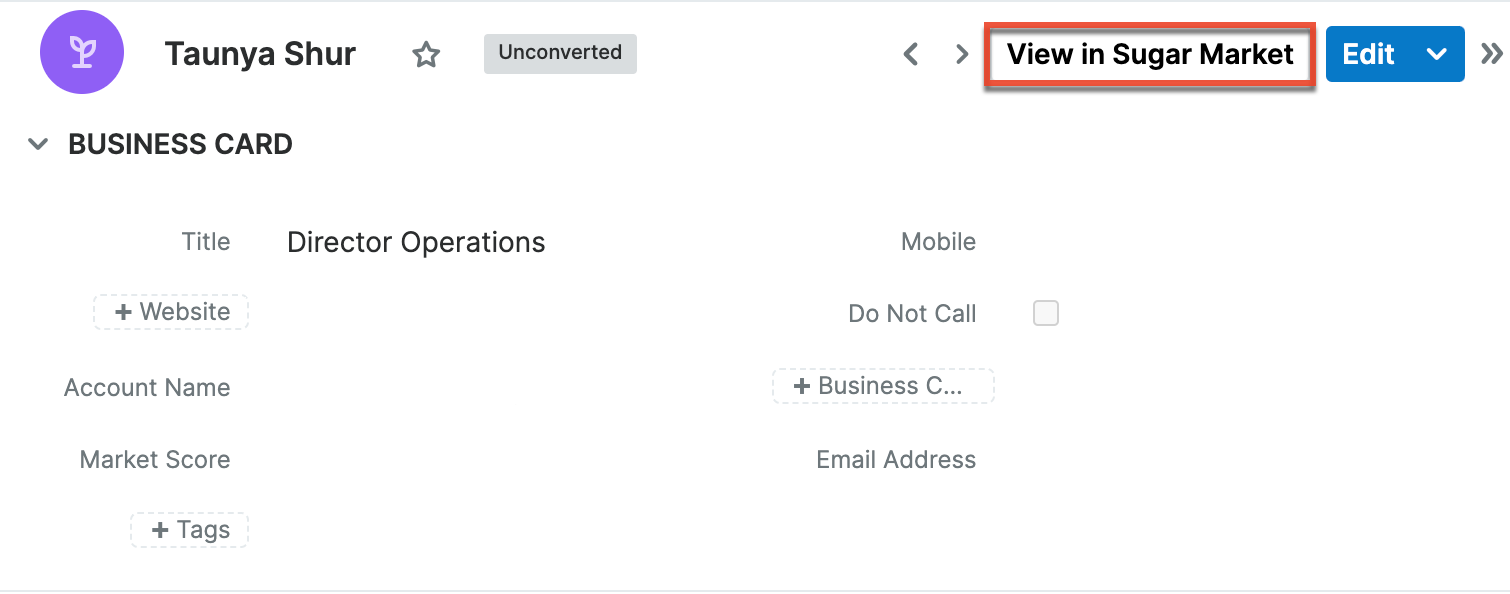Add Tags to the lead

[x=189, y=530]
